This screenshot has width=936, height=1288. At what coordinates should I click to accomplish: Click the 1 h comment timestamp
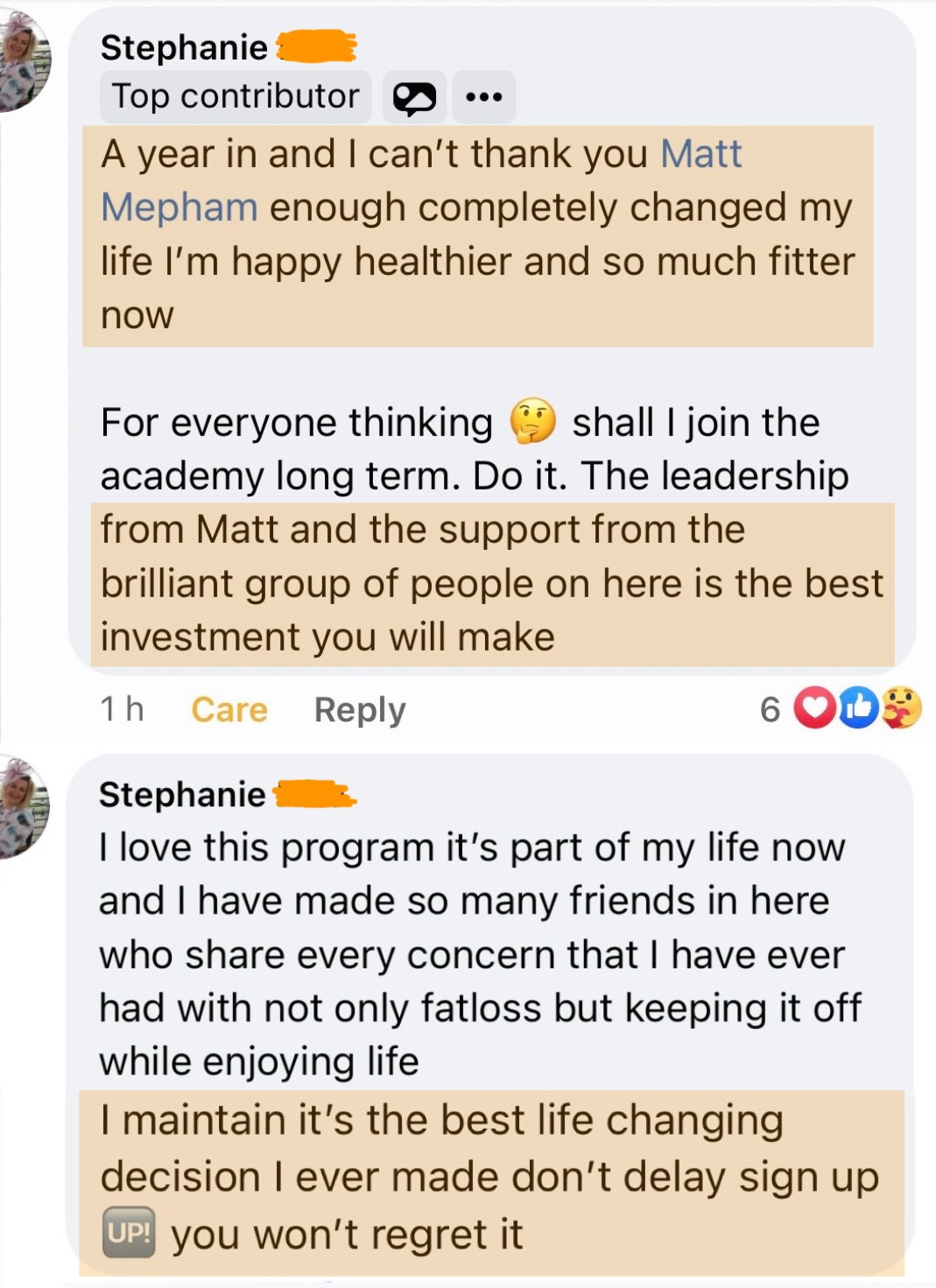click(x=122, y=709)
